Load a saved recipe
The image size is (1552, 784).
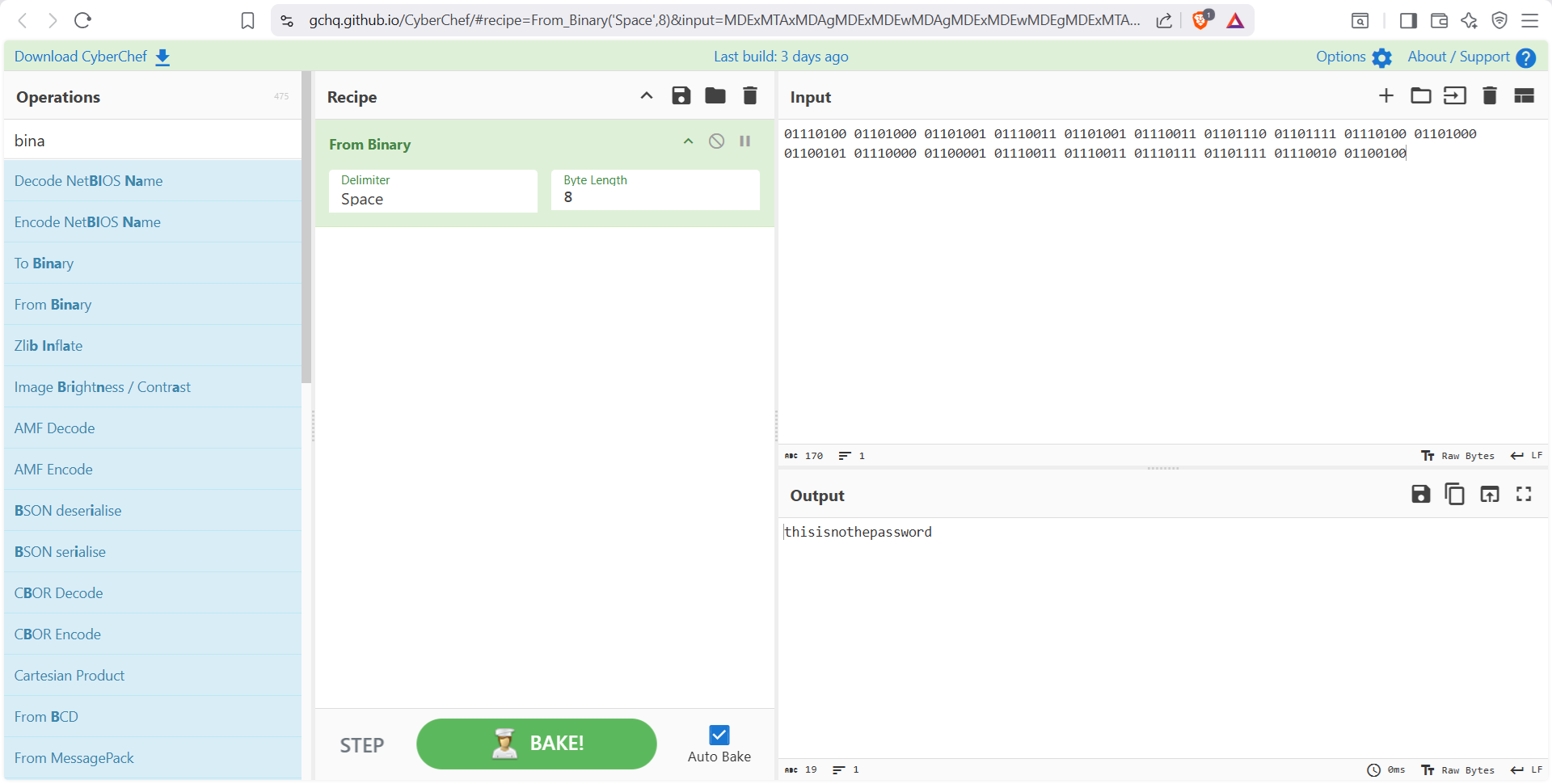tap(715, 95)
